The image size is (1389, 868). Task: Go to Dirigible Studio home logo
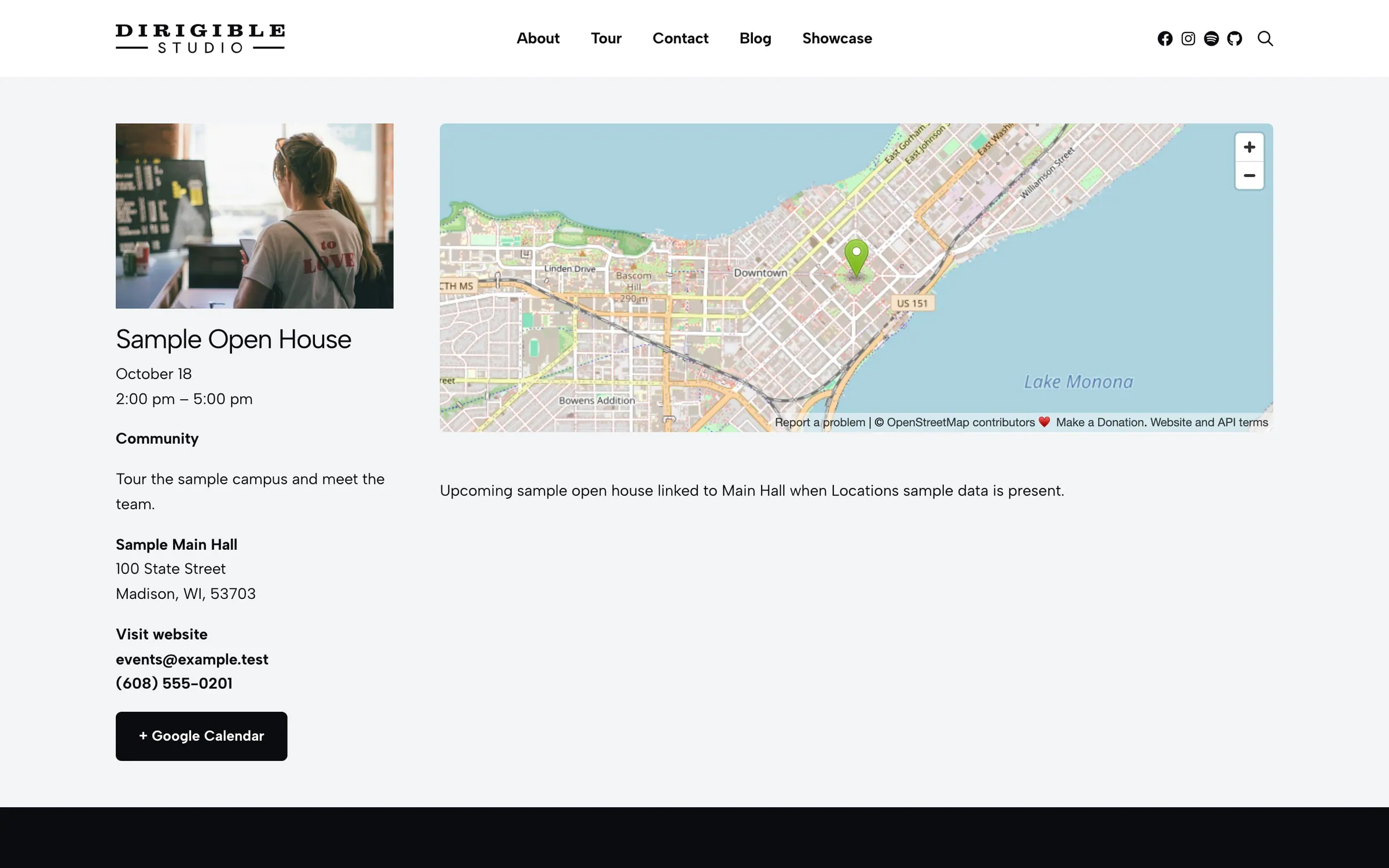200,39
